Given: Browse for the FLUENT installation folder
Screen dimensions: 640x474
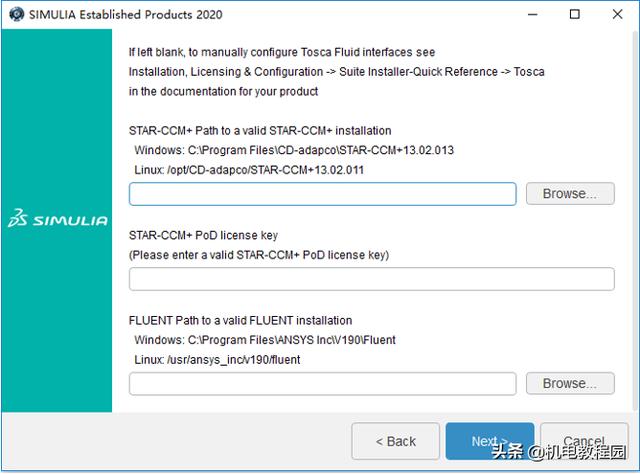Looking at the screenshot, I should 570,383.
